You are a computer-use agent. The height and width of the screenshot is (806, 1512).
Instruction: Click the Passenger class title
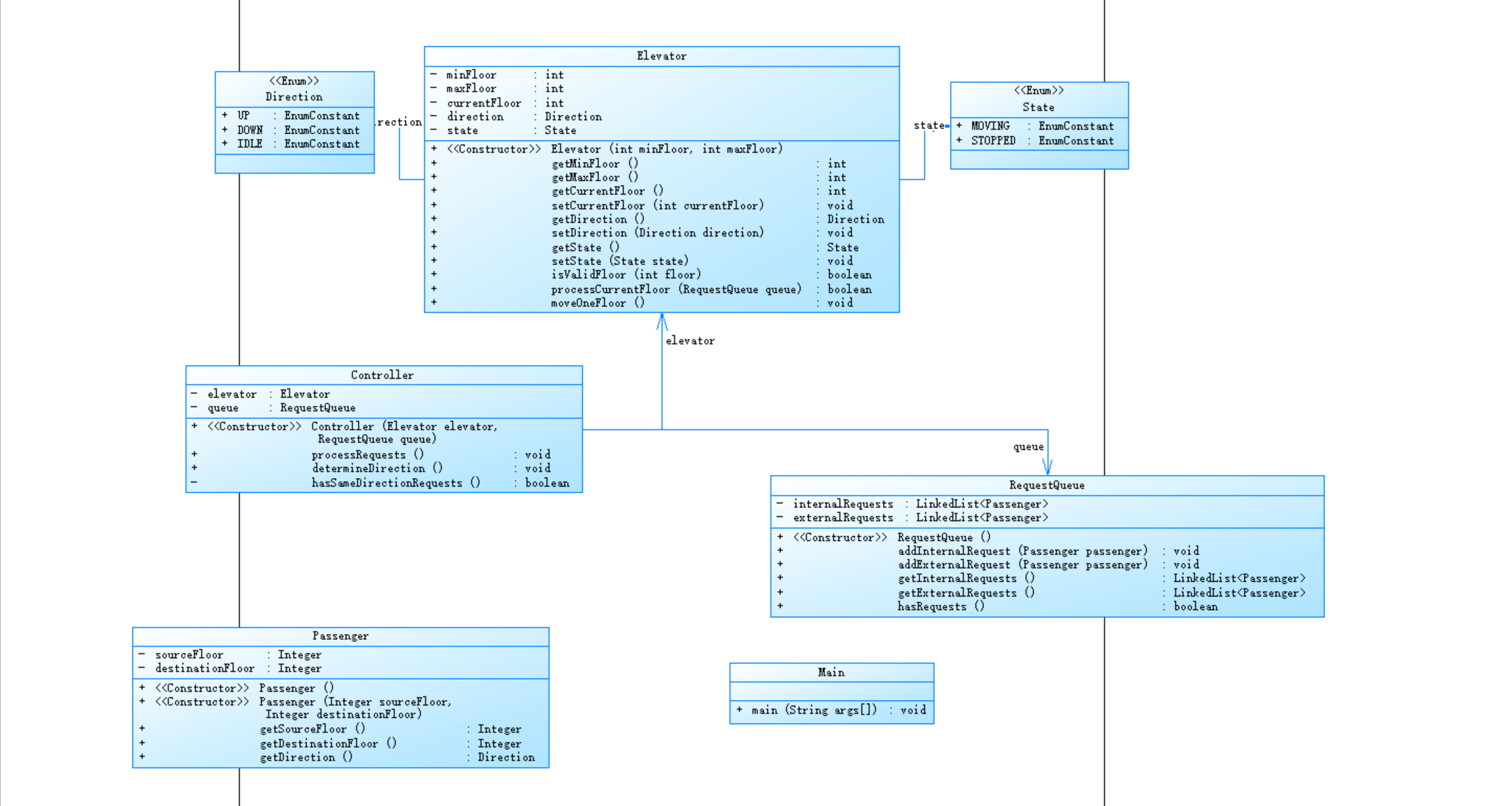click(340, 636)
